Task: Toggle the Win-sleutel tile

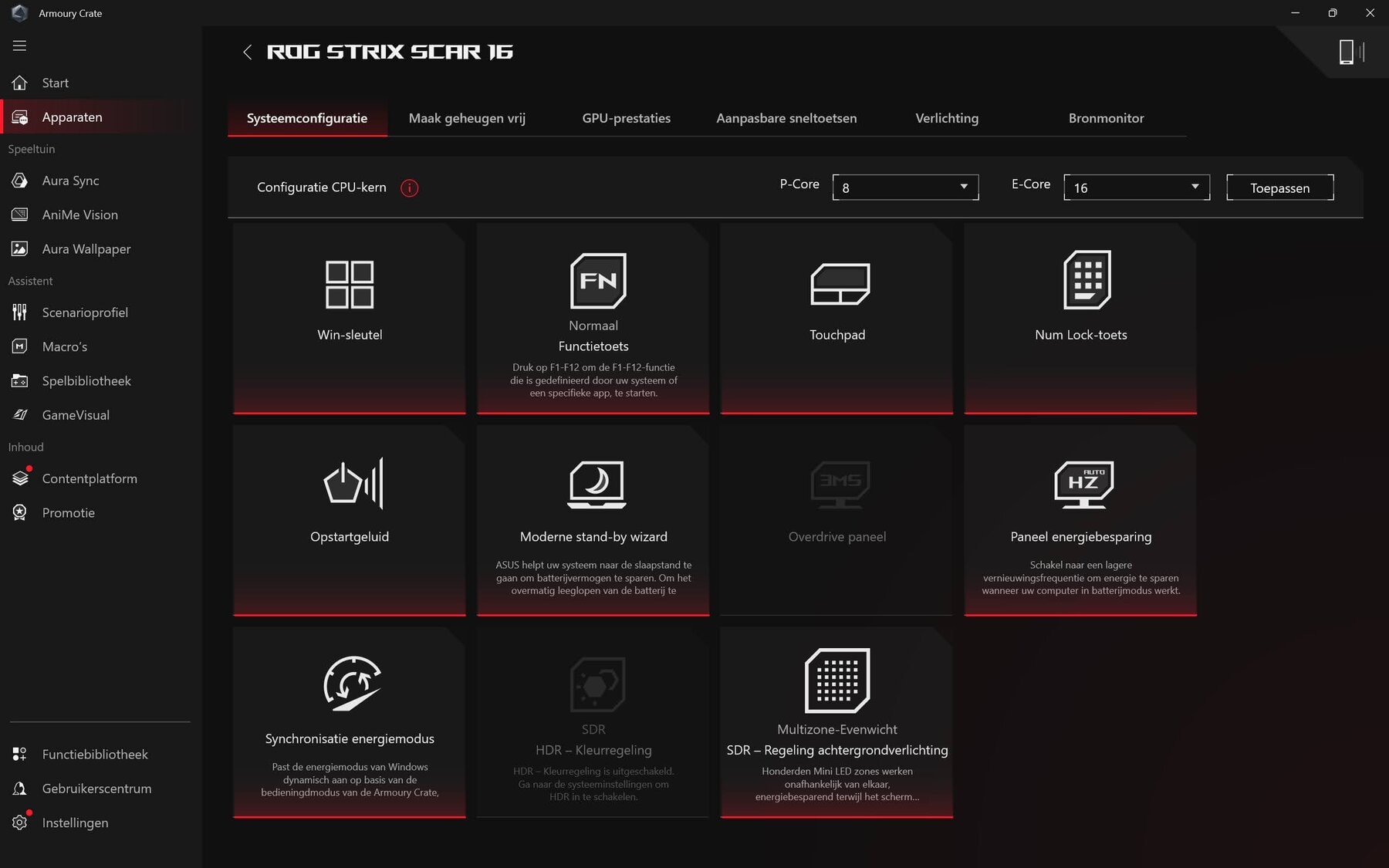Action: 350,319
